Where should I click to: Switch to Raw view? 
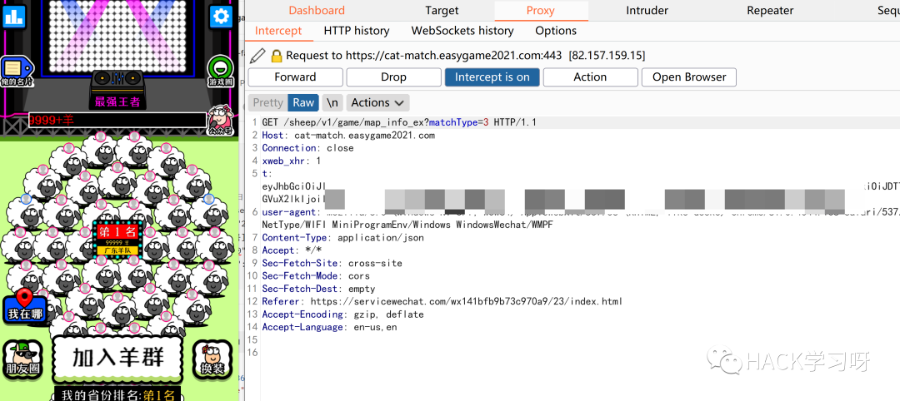tap(303, 103)
